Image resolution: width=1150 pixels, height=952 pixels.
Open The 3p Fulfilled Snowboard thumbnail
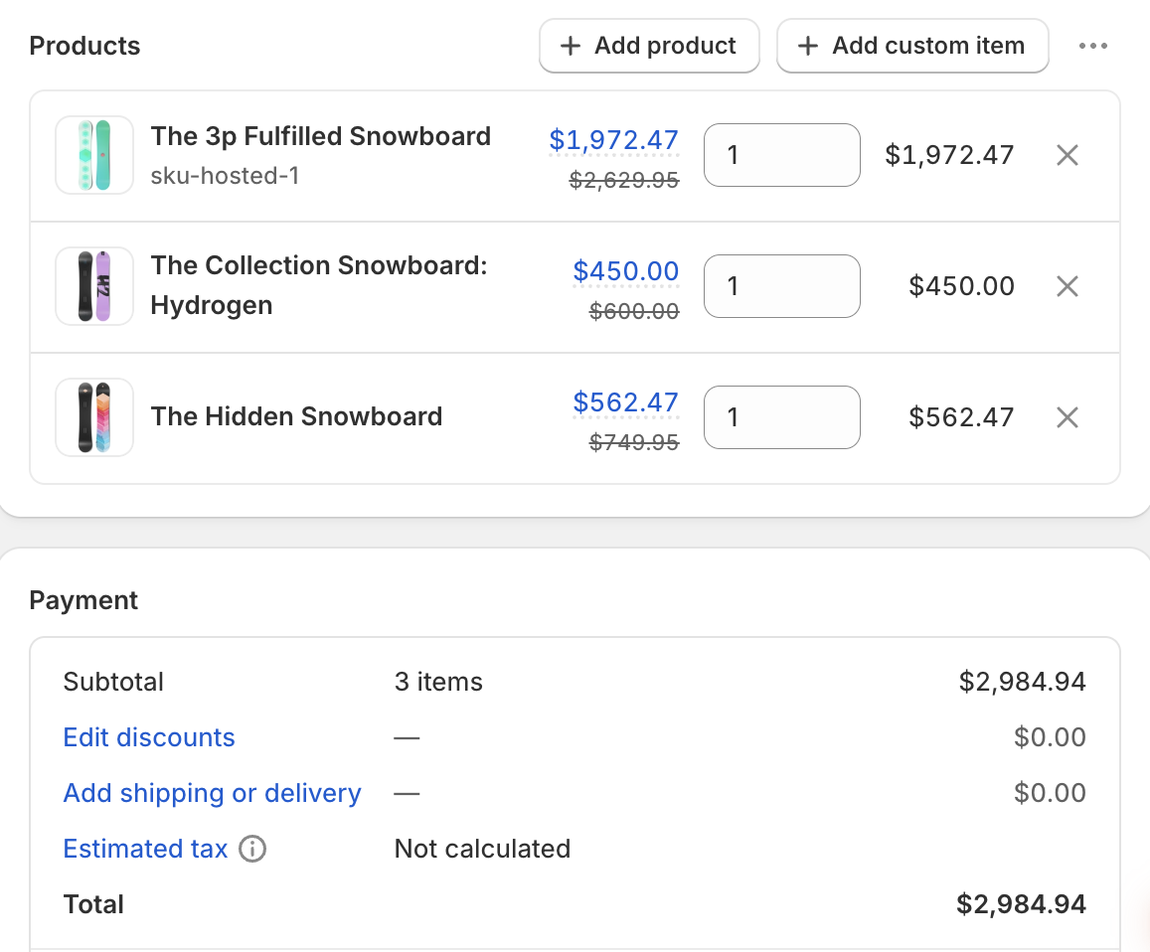point(95,155)
